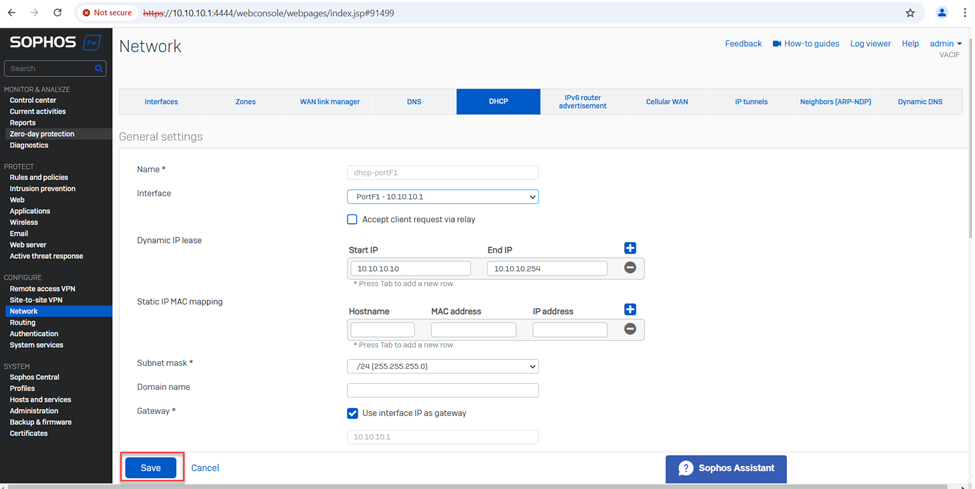Open the Interface dropdown PortF1
This screenshot has height=489, width=975.
coord(442,197)
